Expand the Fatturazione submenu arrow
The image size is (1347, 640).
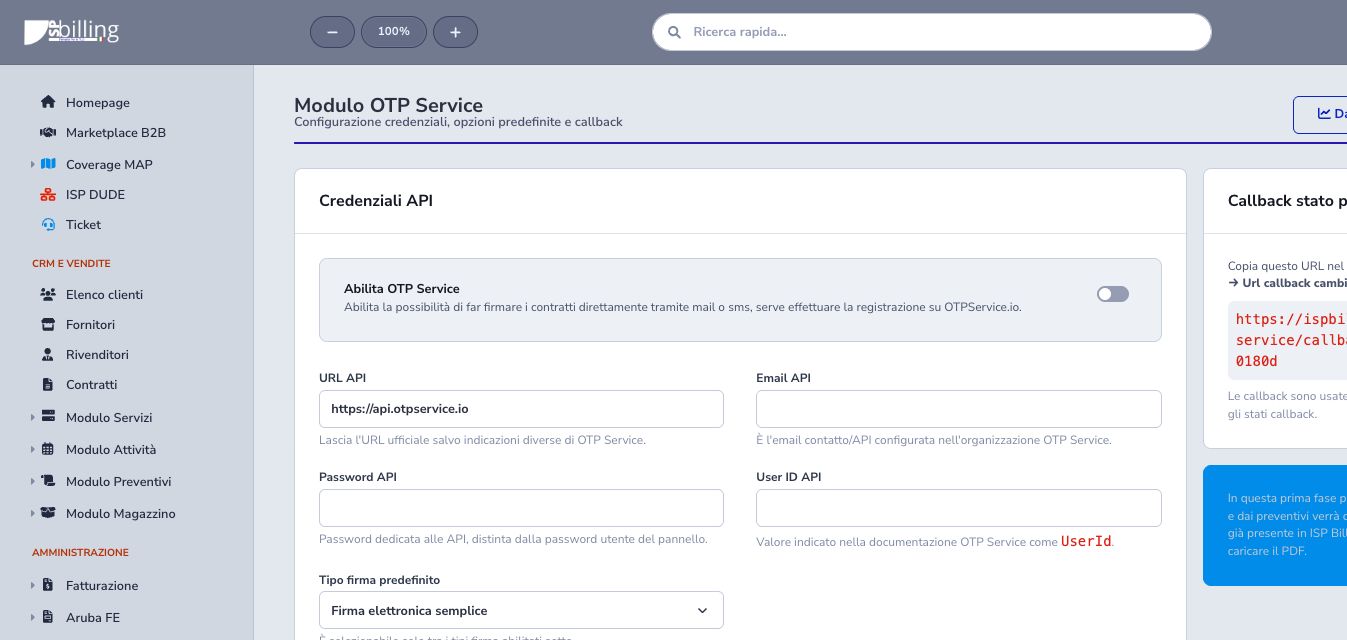click(33, 585)
